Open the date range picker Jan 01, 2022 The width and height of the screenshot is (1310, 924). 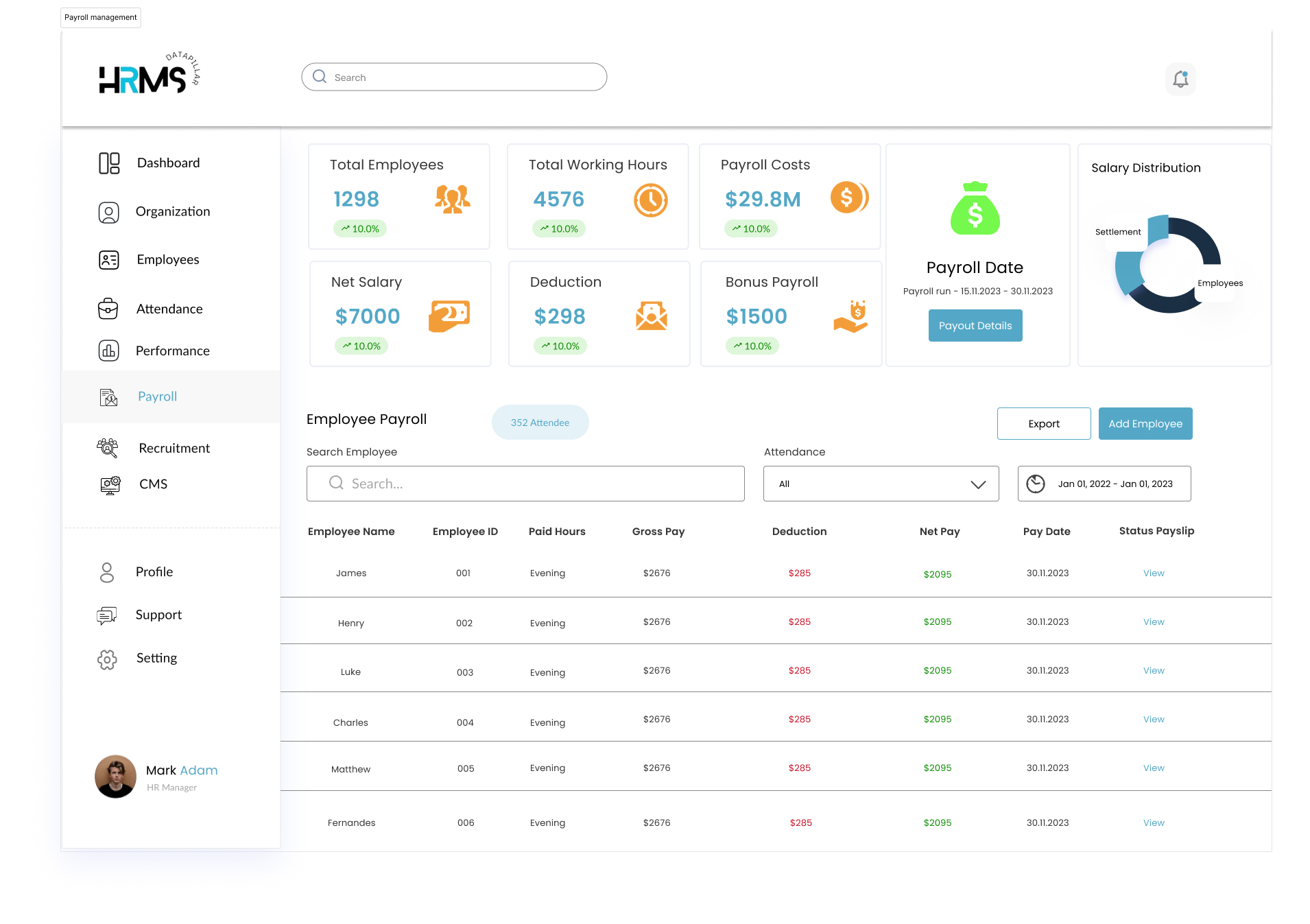(x=1104, y=484)
